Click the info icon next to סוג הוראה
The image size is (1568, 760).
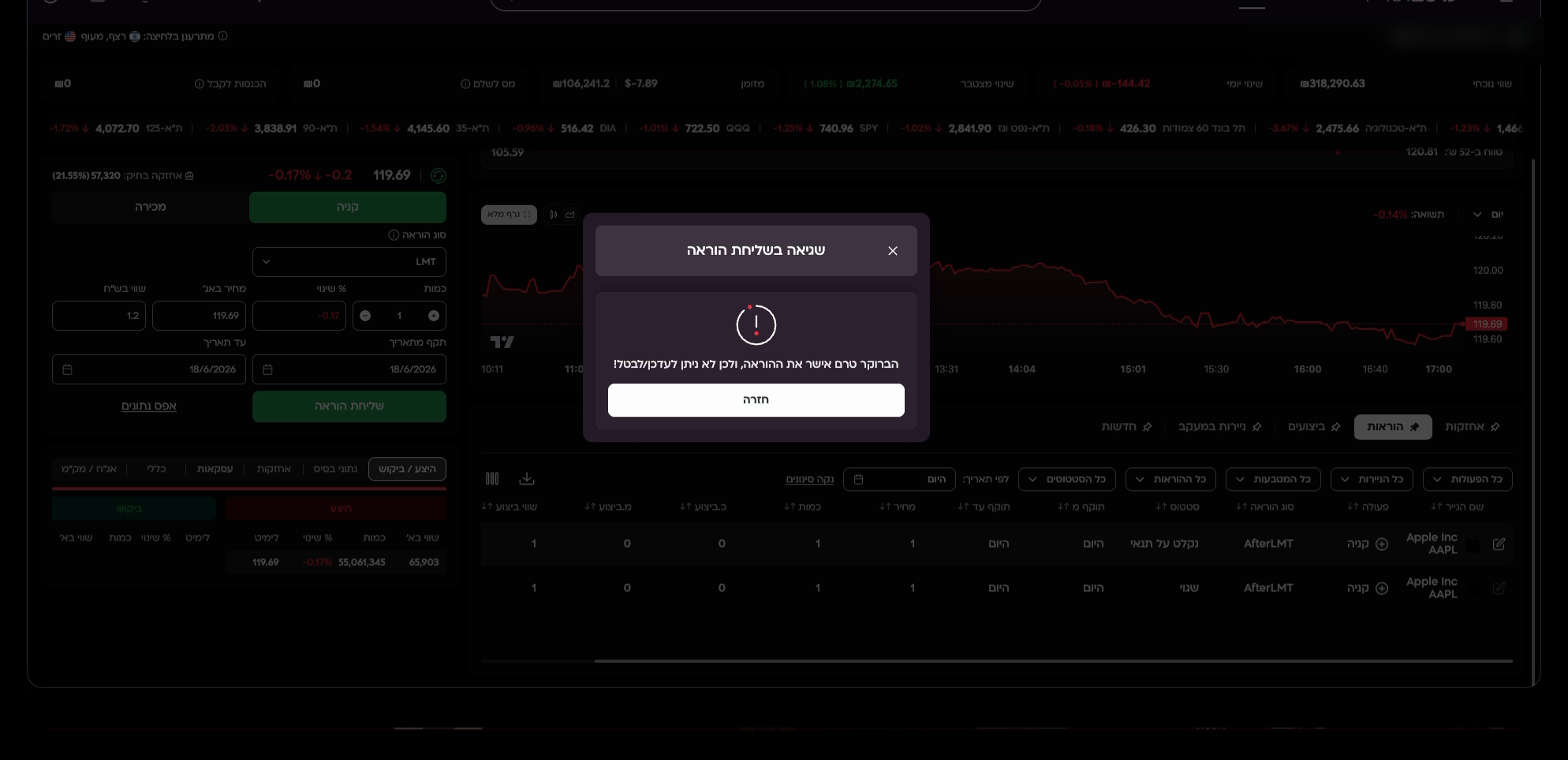pyautogui.click(x=394, y=235)
